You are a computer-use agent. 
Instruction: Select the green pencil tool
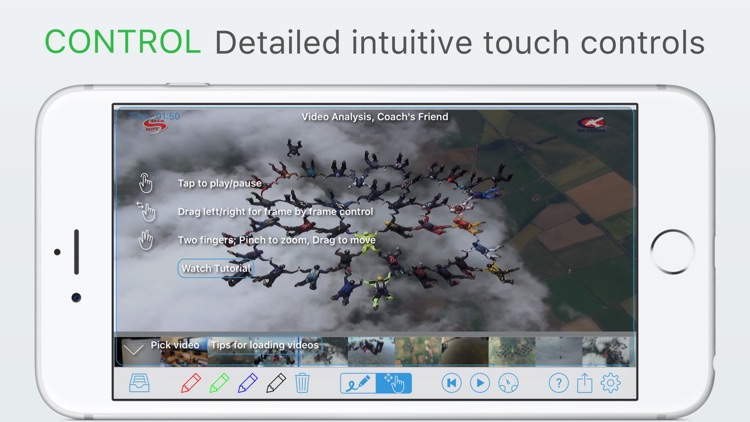(219, 383)
